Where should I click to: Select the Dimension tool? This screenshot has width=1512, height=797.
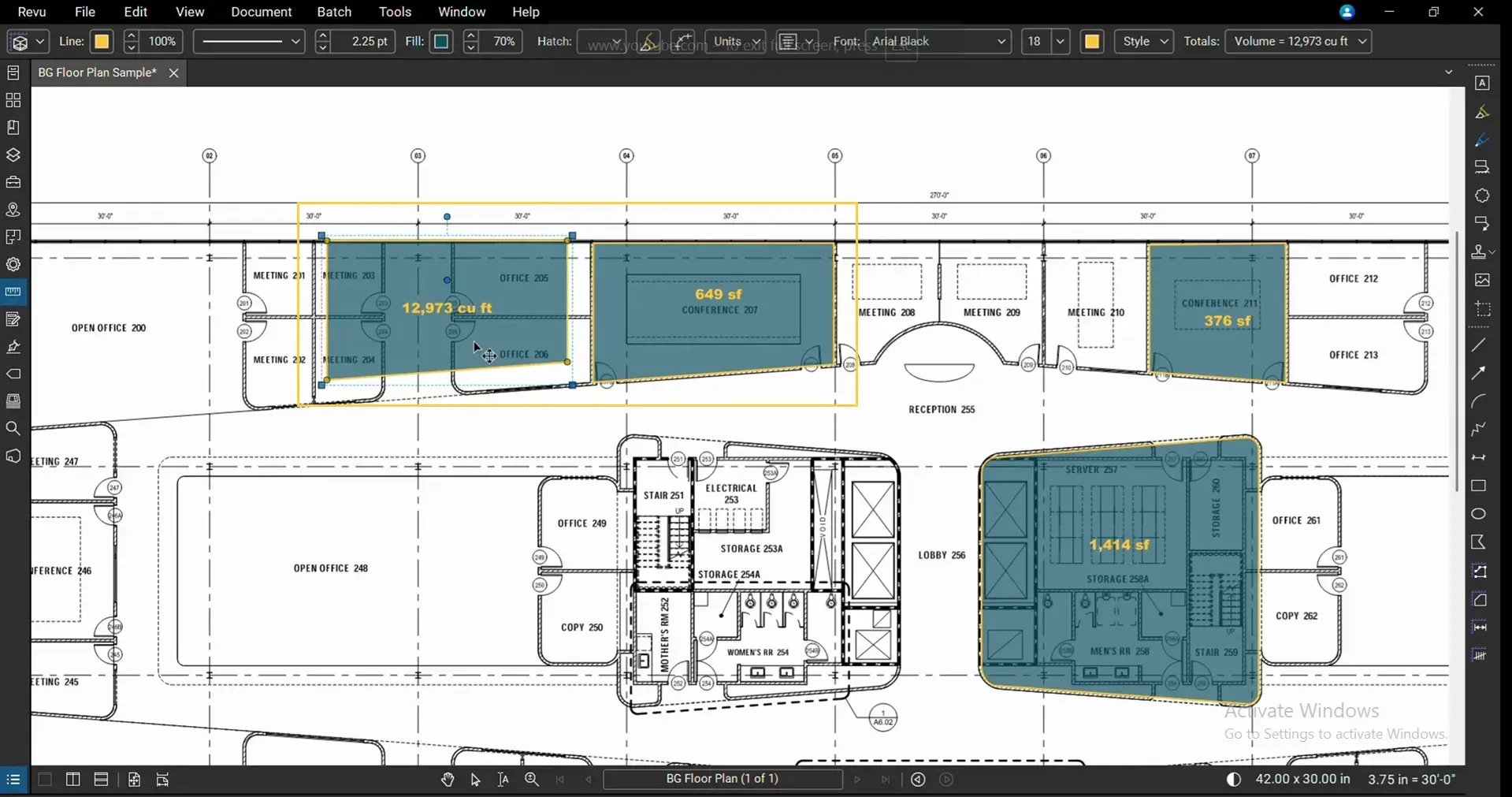tap(1479, 457)
